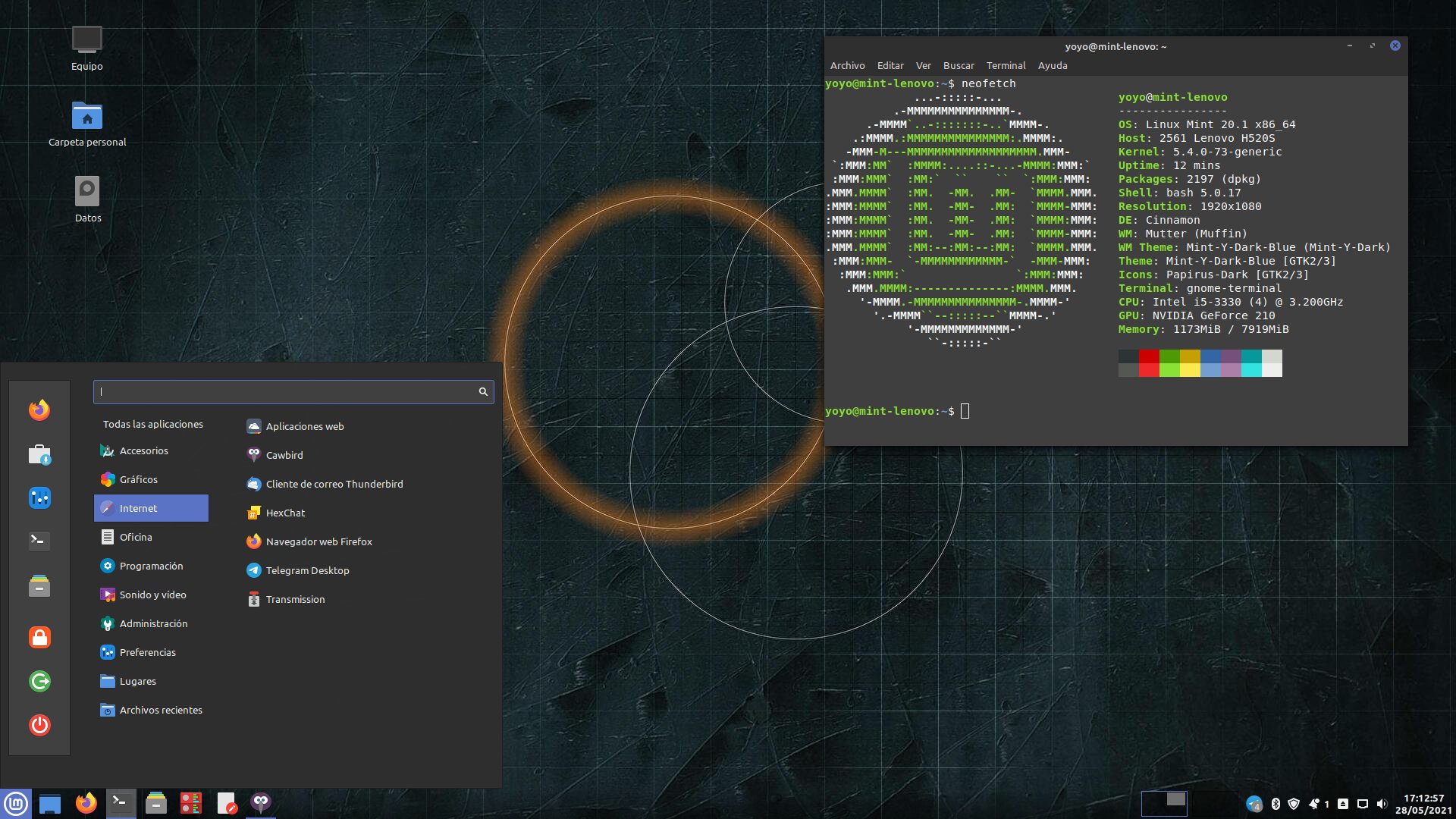Click the Linux Mint menu button
The height and width of the screenshot is (819, 1456).
16,803
